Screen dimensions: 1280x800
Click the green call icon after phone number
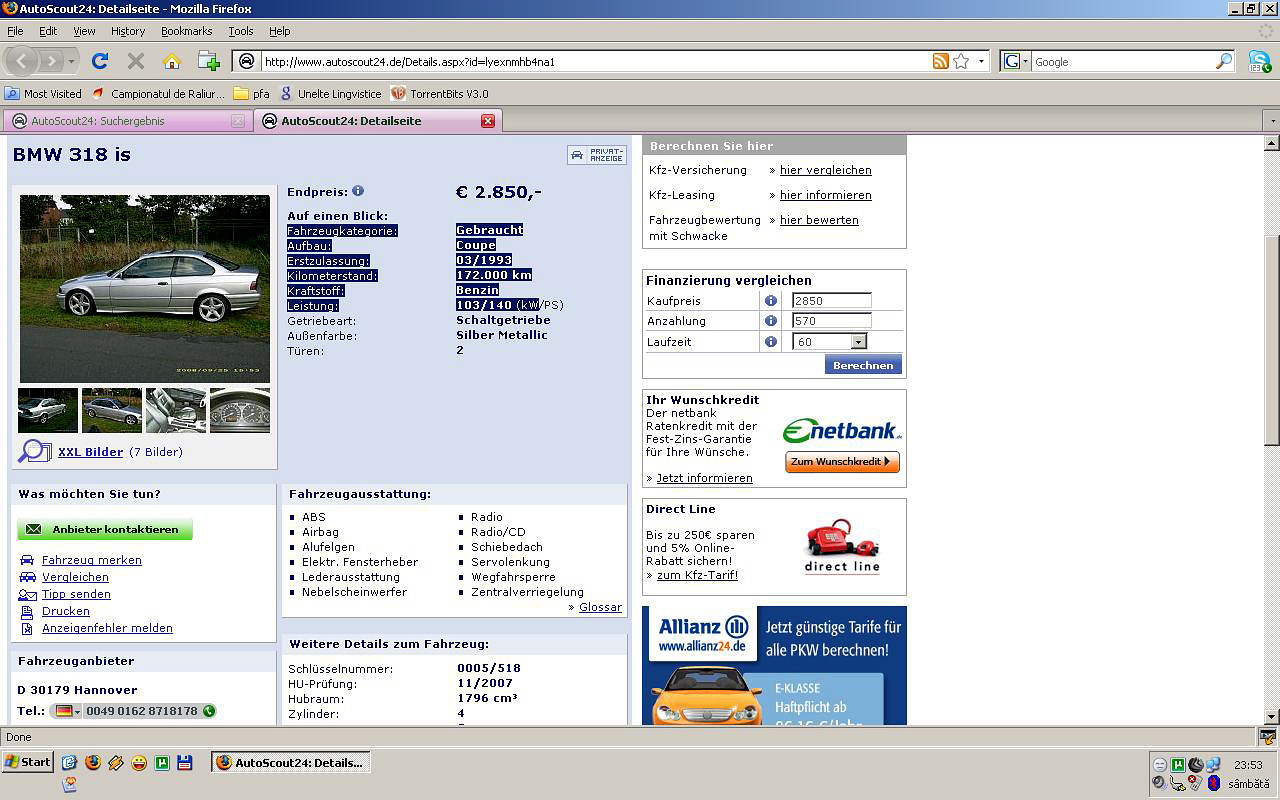click(x=209, y=711)
